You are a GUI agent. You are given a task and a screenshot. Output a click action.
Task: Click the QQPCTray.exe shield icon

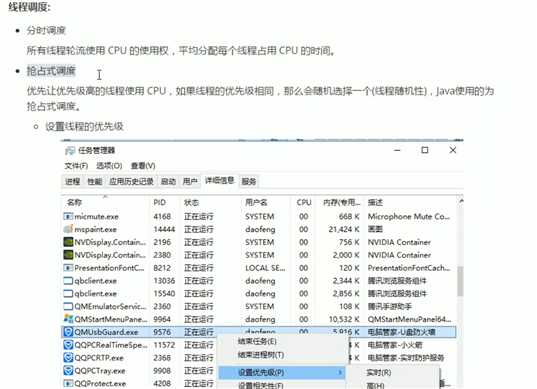[x=68, y=371]
